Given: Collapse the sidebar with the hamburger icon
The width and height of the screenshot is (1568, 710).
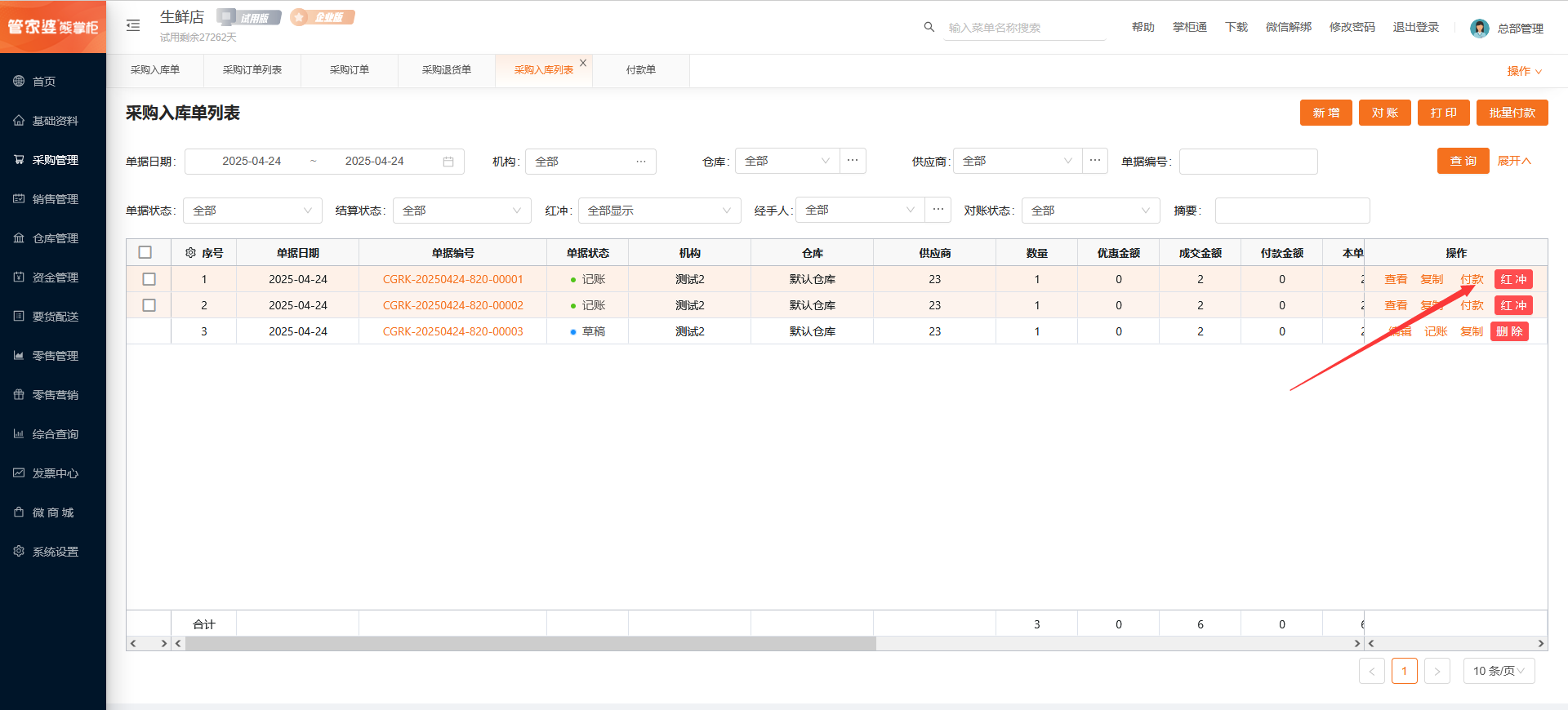Looking at the screenshot, I should click(133, 26).
